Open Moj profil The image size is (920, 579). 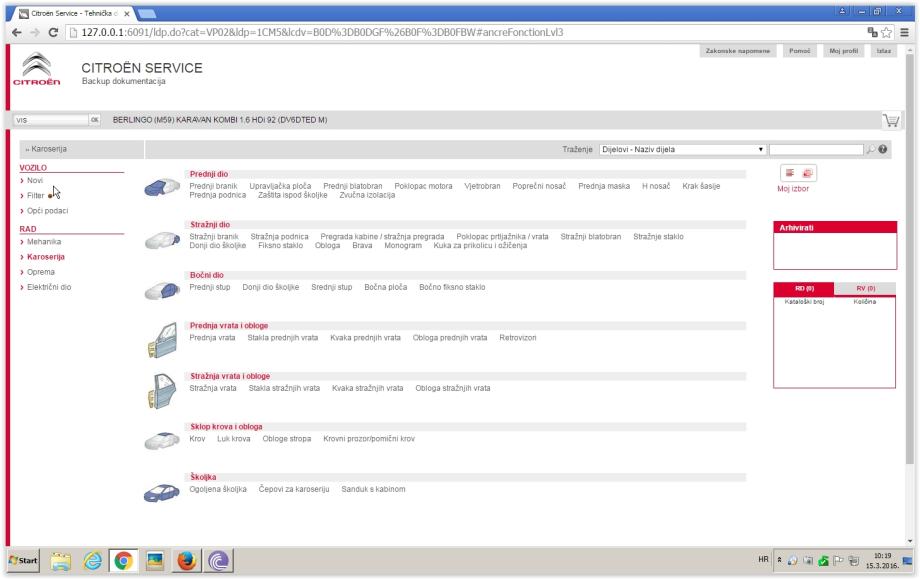[843, 51]
